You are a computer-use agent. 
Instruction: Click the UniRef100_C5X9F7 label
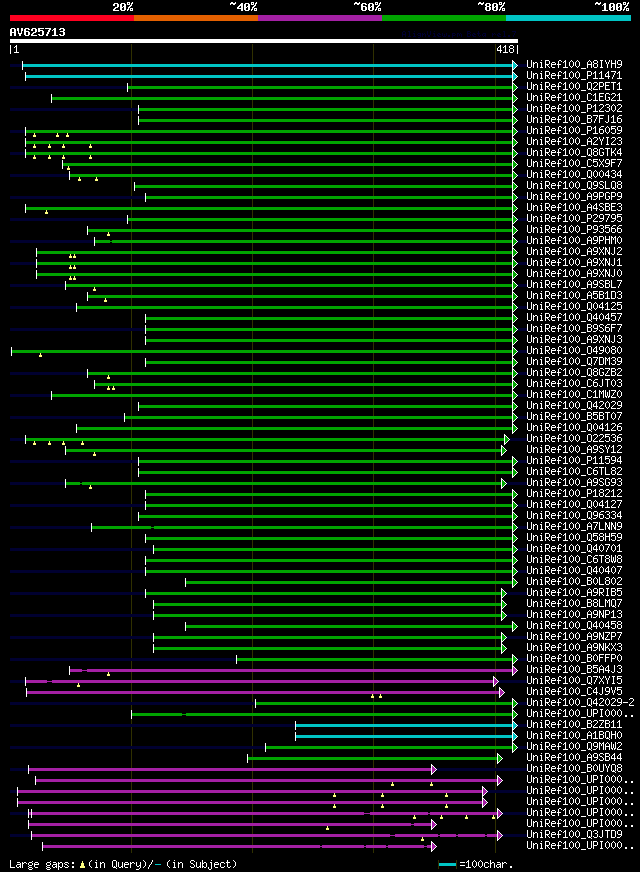574,164
